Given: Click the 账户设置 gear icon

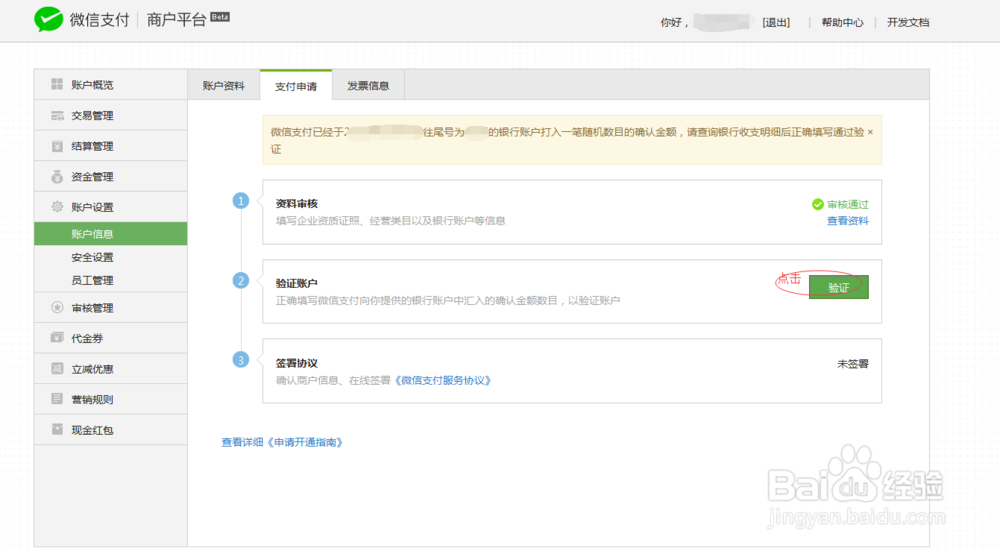Looking at the screenshot, I should (57, 207).
